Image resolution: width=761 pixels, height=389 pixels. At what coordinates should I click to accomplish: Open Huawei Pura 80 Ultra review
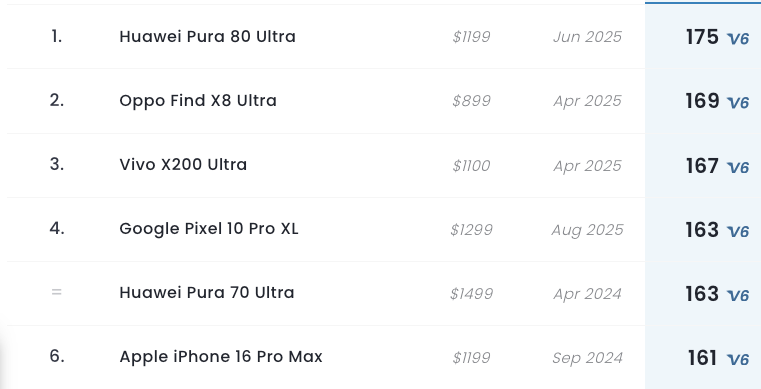point(207,36)
